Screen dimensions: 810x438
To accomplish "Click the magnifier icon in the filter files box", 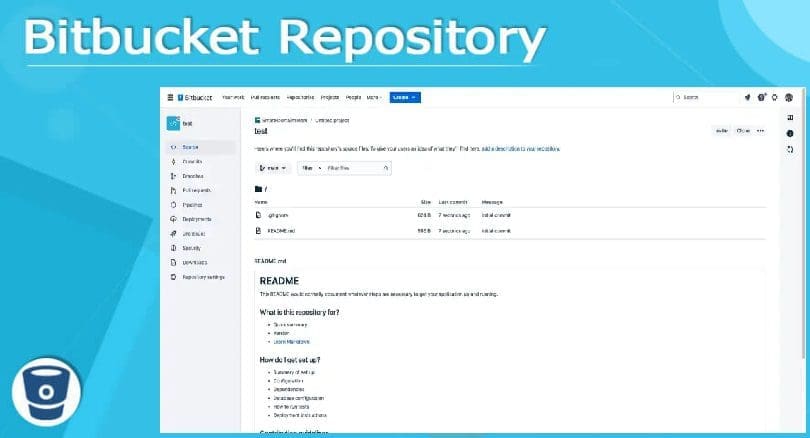I will pyautogui.click(x=385, y=168).
